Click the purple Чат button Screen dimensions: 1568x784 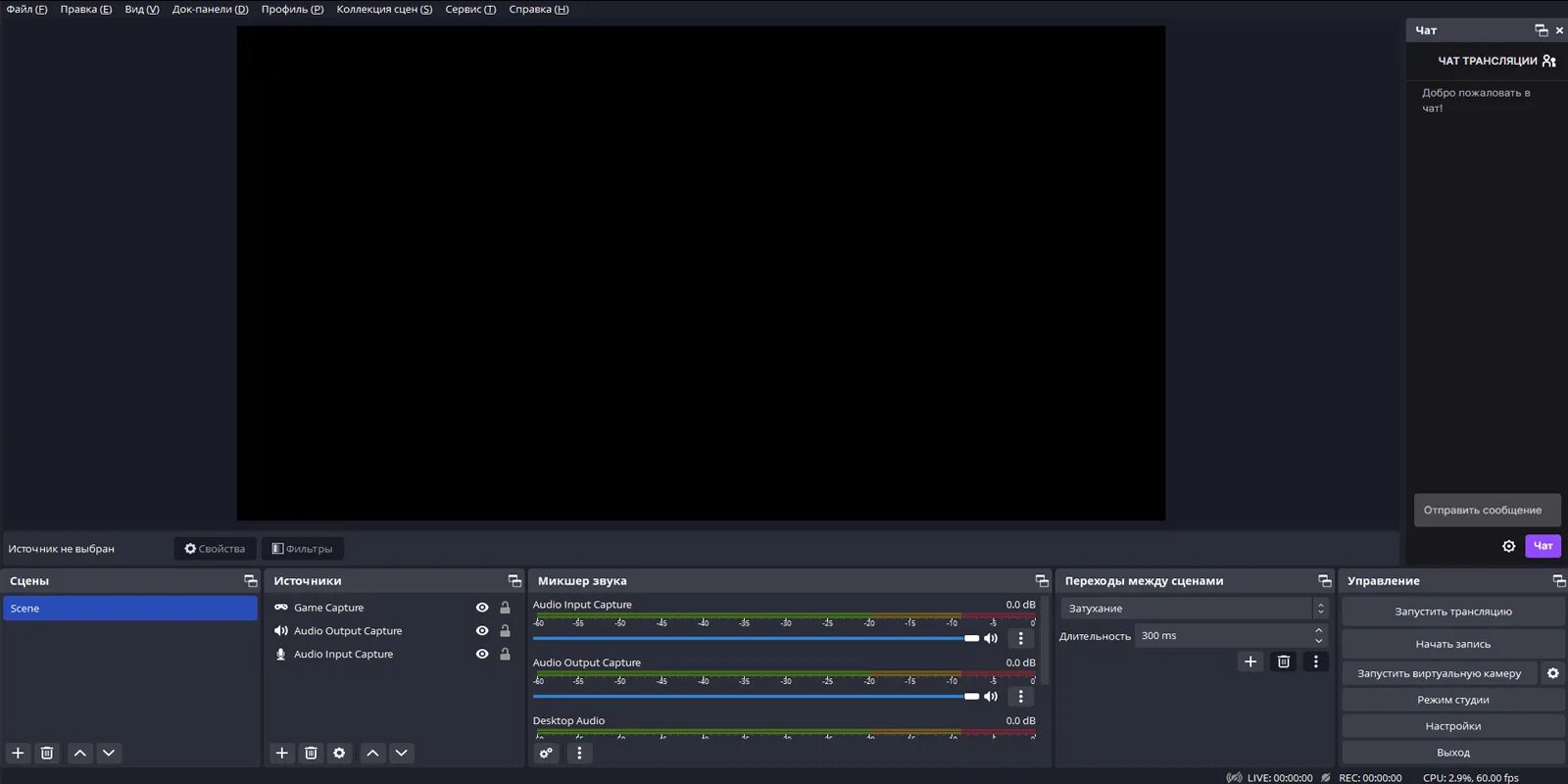click(x=1543, y=546)
